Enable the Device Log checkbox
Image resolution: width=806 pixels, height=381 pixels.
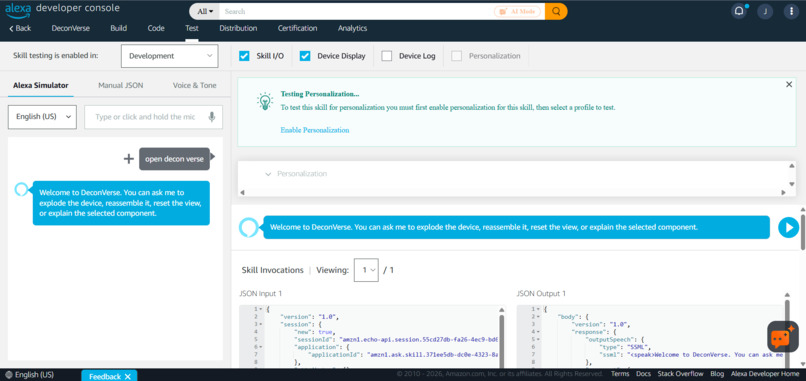387,56
